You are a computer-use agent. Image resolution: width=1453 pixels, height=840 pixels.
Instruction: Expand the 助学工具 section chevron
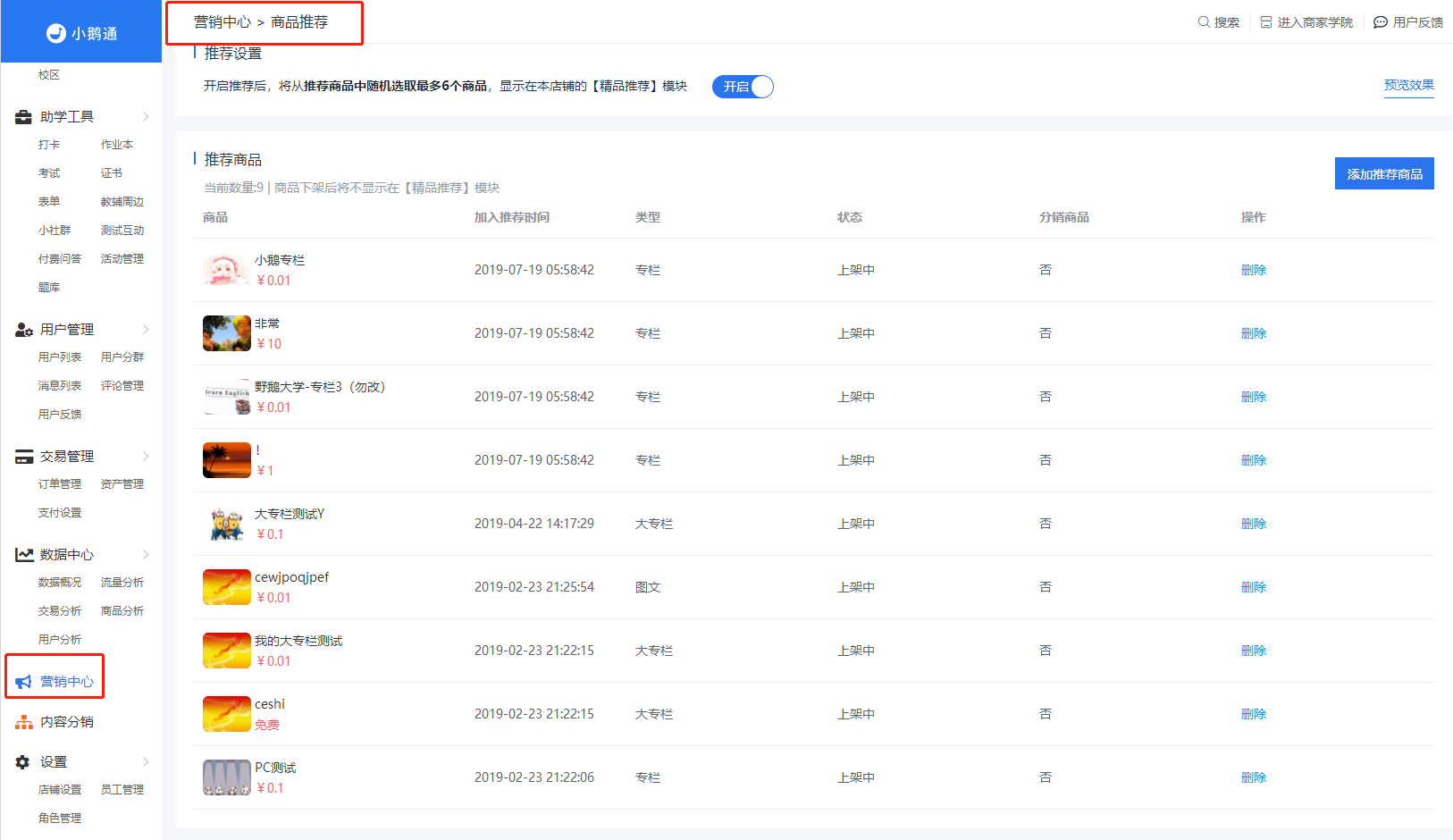(146, 117)
